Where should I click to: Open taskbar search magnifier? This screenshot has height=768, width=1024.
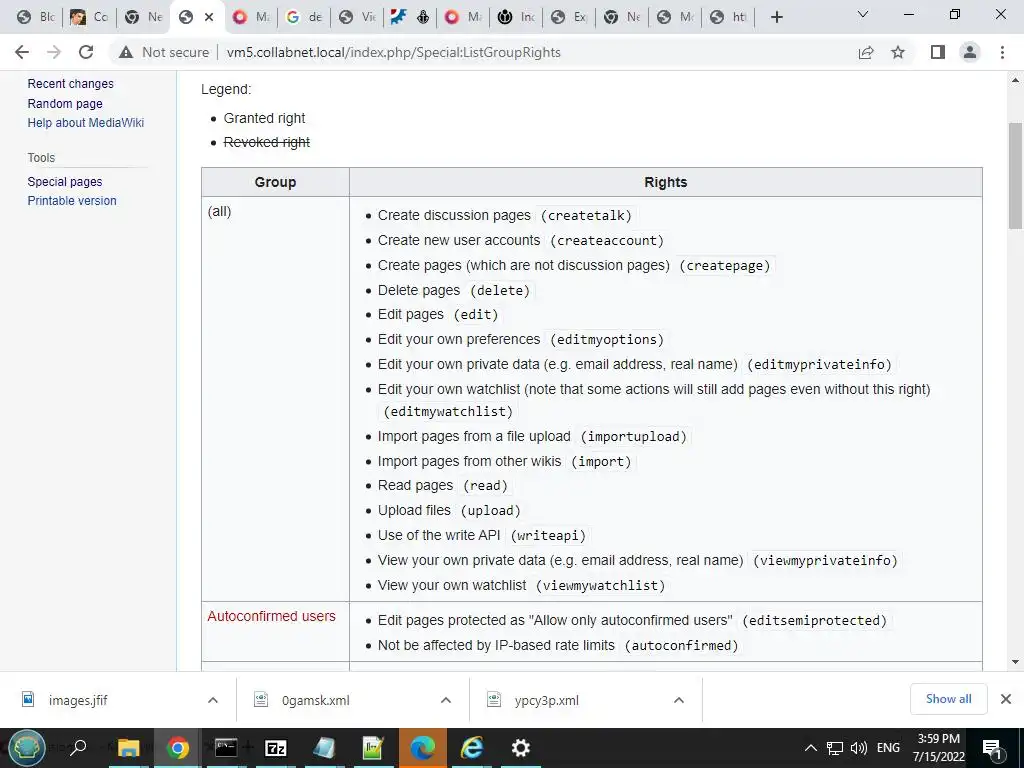tap(78, 747)
